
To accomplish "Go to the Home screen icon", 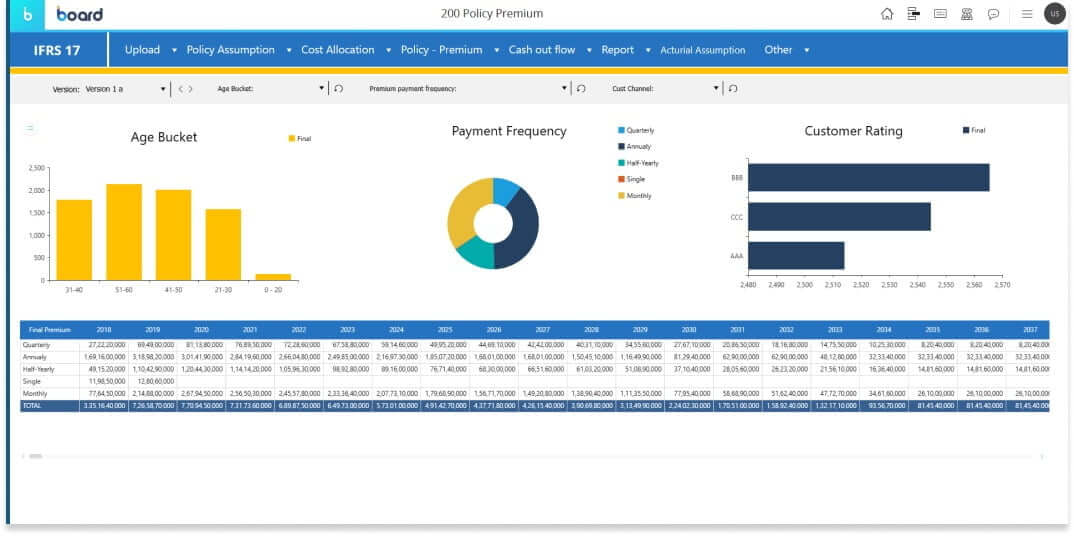I will click(886, 14).
